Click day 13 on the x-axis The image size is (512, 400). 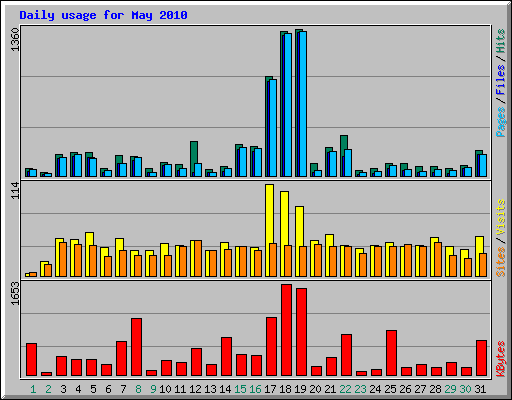pyautogui.click(x=210, y=389)
